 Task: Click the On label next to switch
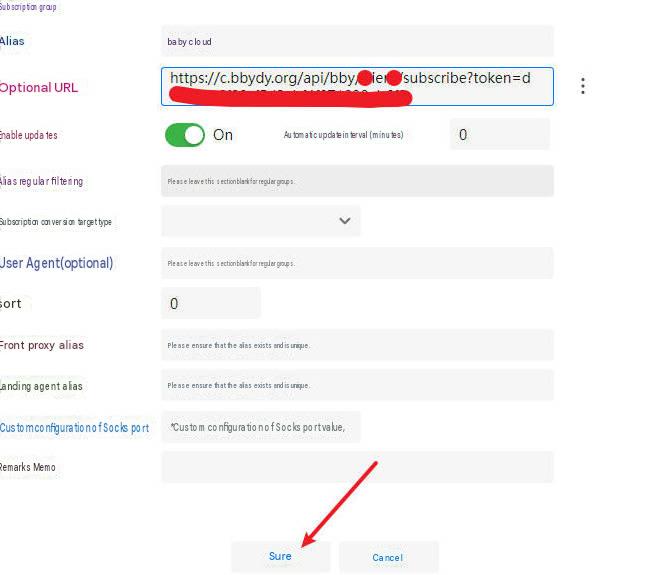point(223,135)
